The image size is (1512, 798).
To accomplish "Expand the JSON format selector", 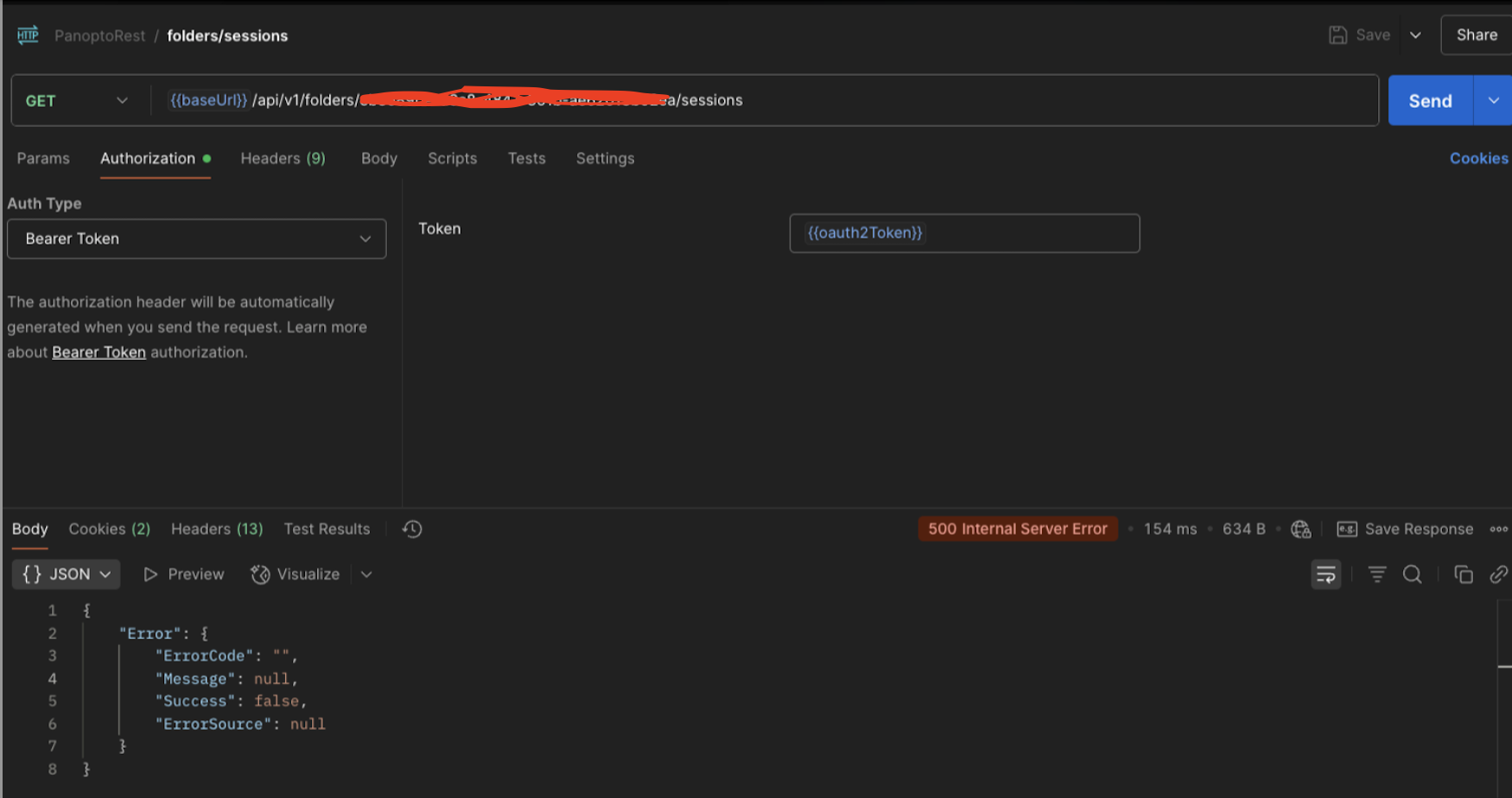I will (66, 574).
